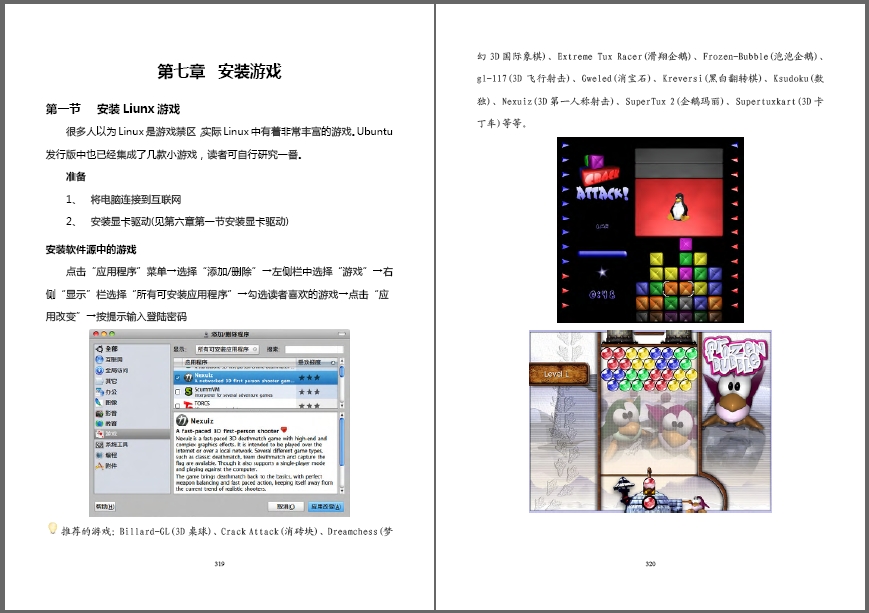Image resolution: width=869 pixels, height=613 pixels.
Task: Check the TORCS checkbox
Action: (x=178, y=405)
